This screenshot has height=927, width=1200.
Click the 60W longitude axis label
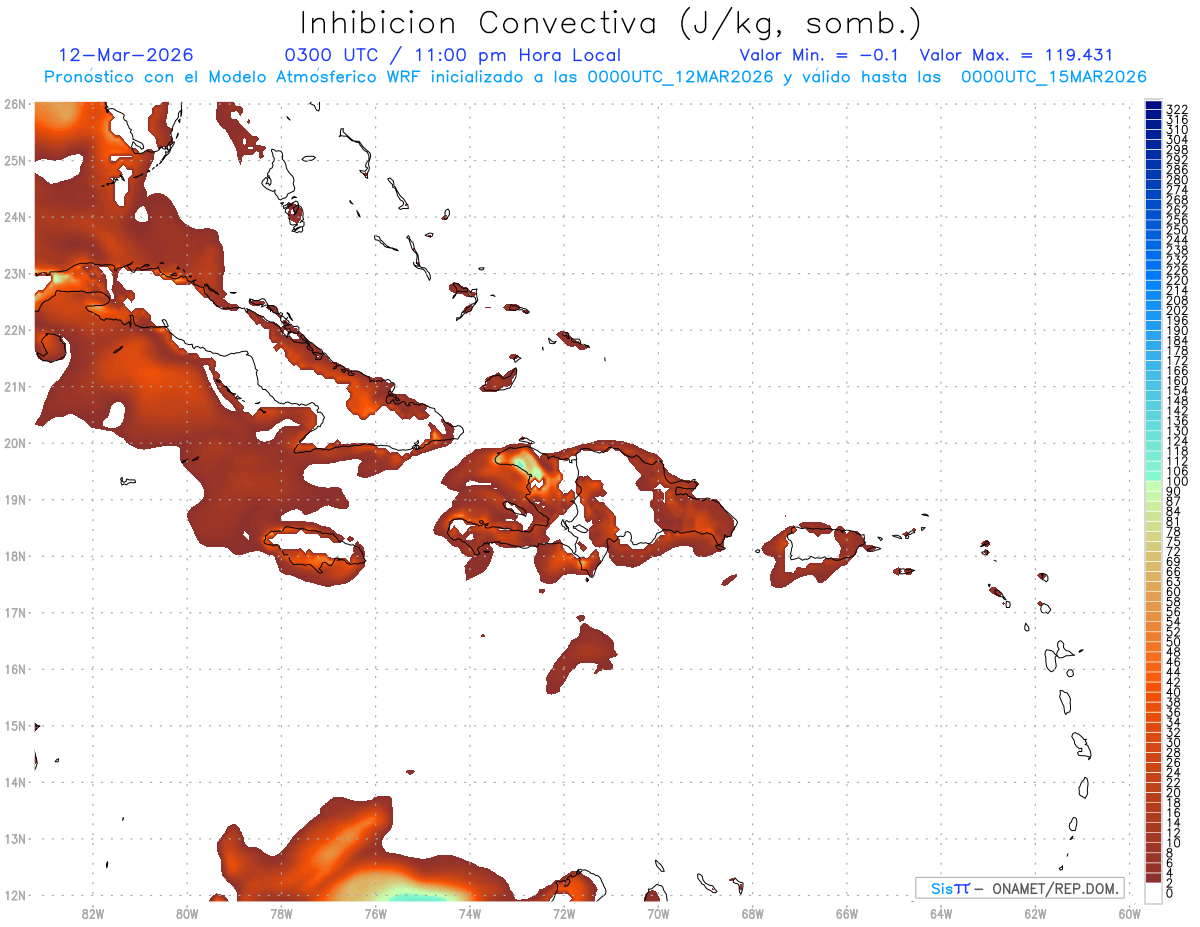[1130, 913]
